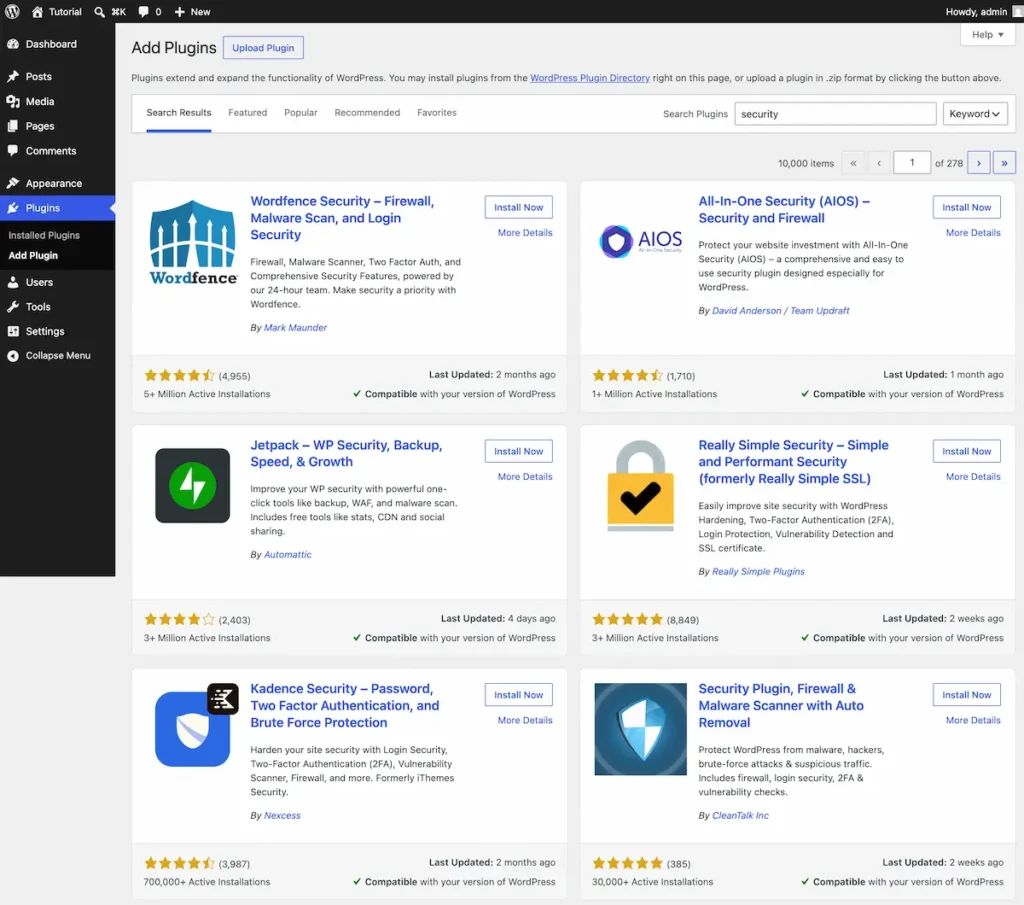Open the Tutorial site home icon

pos(37,11)
